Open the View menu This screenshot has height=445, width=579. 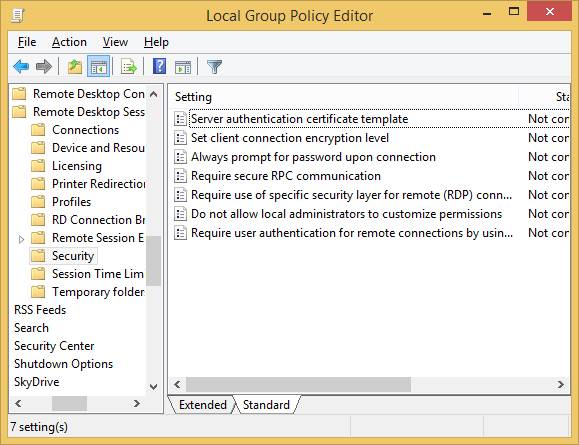115,42
